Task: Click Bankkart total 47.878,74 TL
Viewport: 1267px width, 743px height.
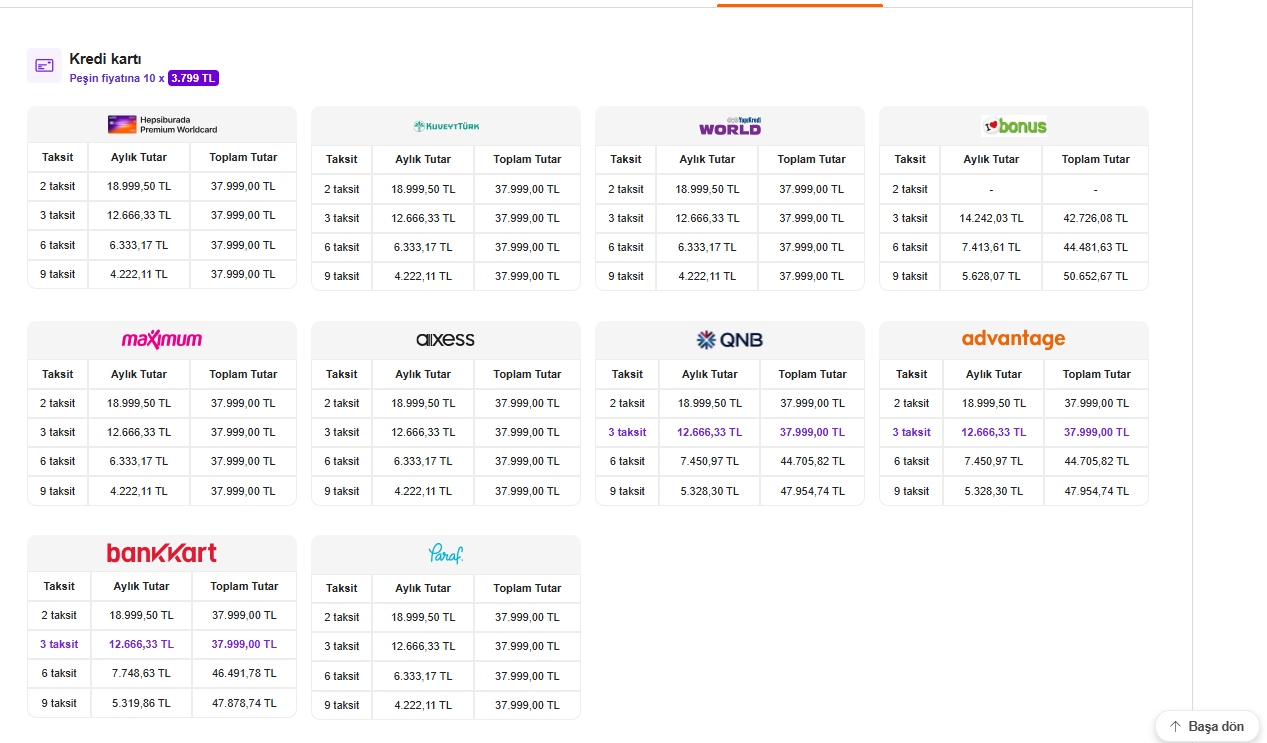Action: click(x=244, y=703)
